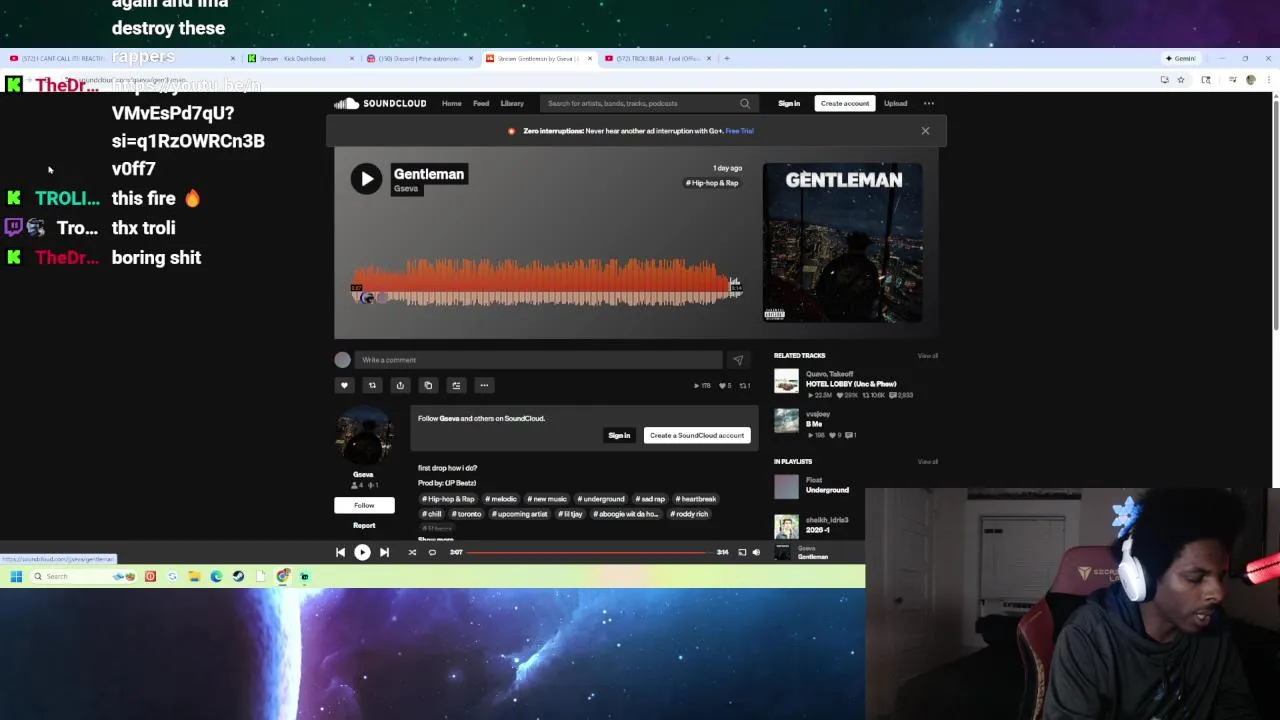
Task: Bookmark this page with the star icon
Action: point(1181,80)
